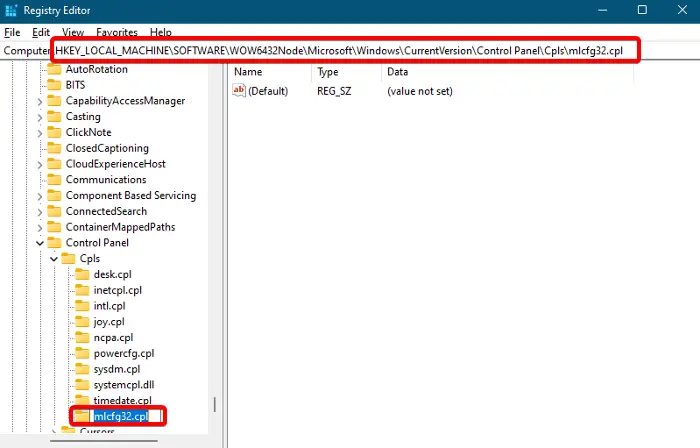
Task: Click the (value not set) data cell
Action: (420, 91)
